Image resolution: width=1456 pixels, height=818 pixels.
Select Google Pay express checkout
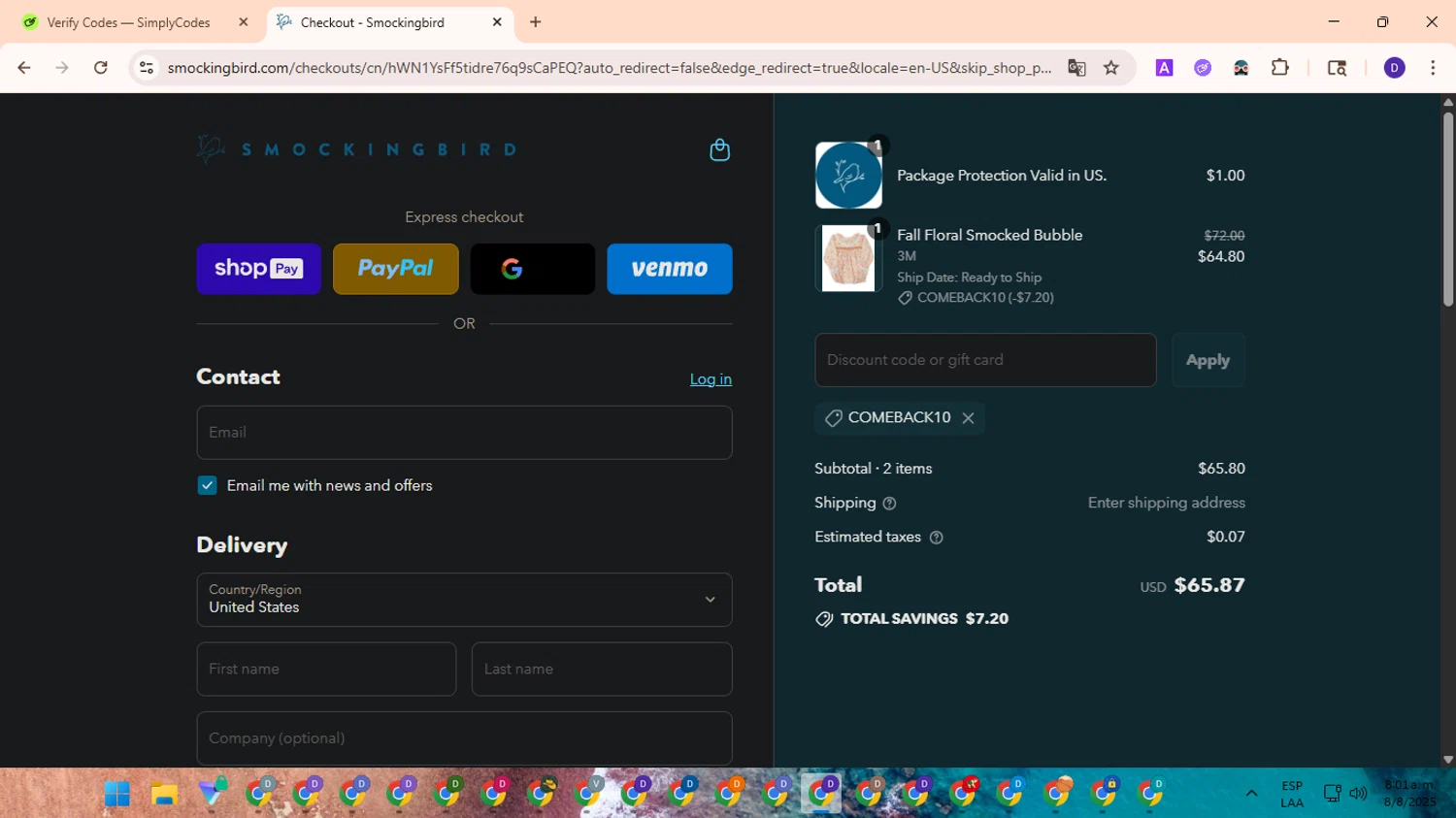tap(532, 269)
